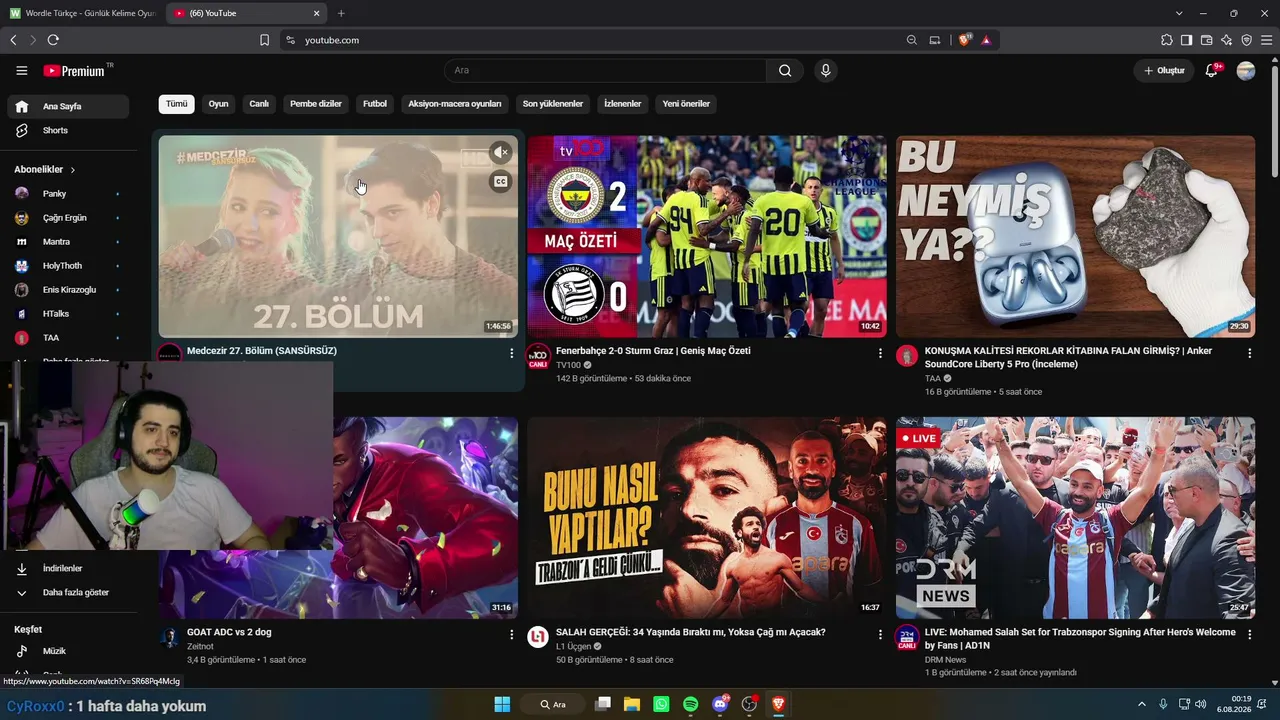This screenshot has height=720, width=1280.
Task: Open the YouTube hamburger guide menu
Action: click(21, 71)
